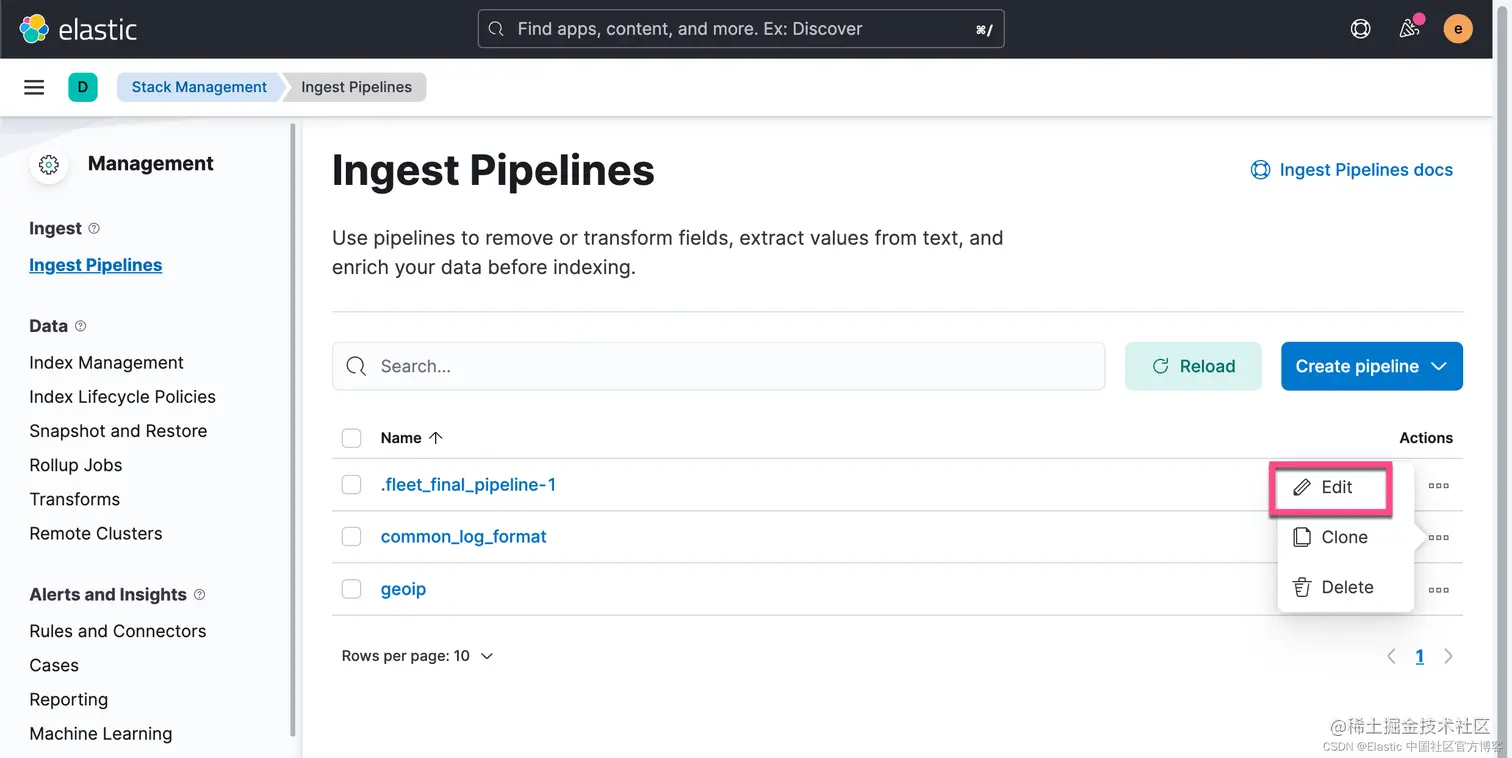Open the main navigation hamburger menu

click(x=34, y=87)
